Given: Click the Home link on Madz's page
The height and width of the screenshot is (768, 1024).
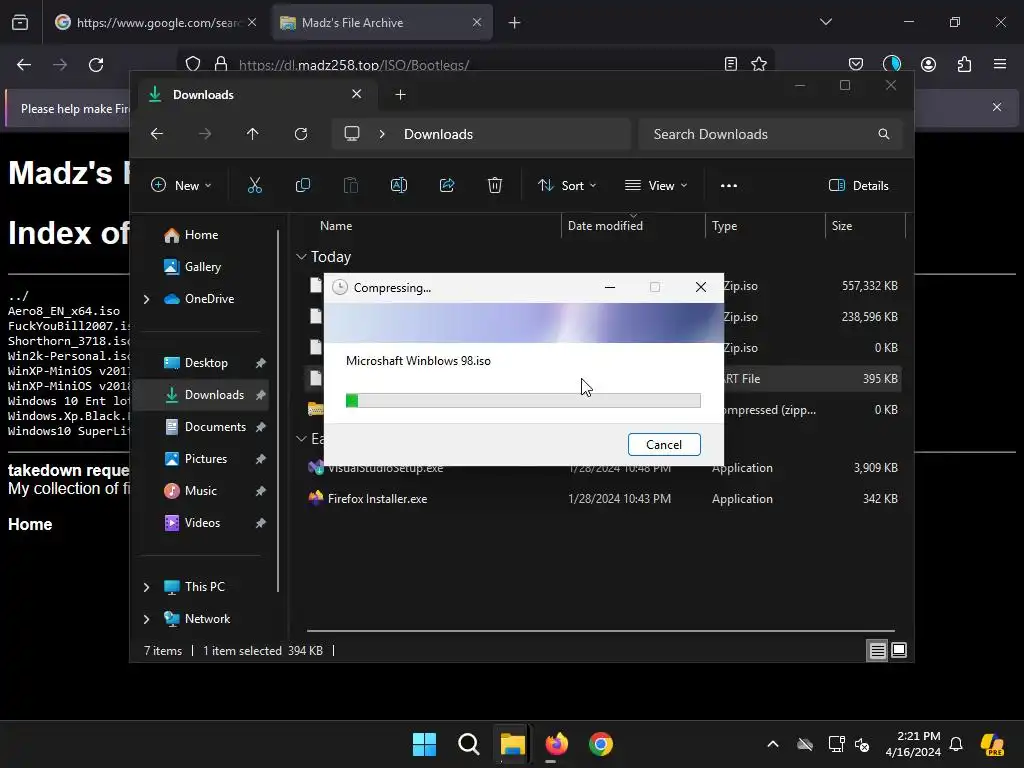Looking at the screenshot, I should [x=30, y=524].
